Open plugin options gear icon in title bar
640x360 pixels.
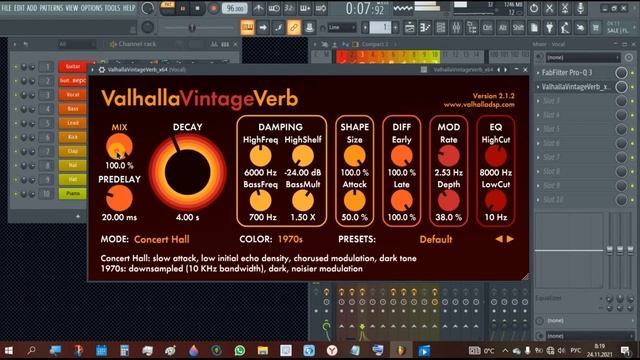[102, 70]
